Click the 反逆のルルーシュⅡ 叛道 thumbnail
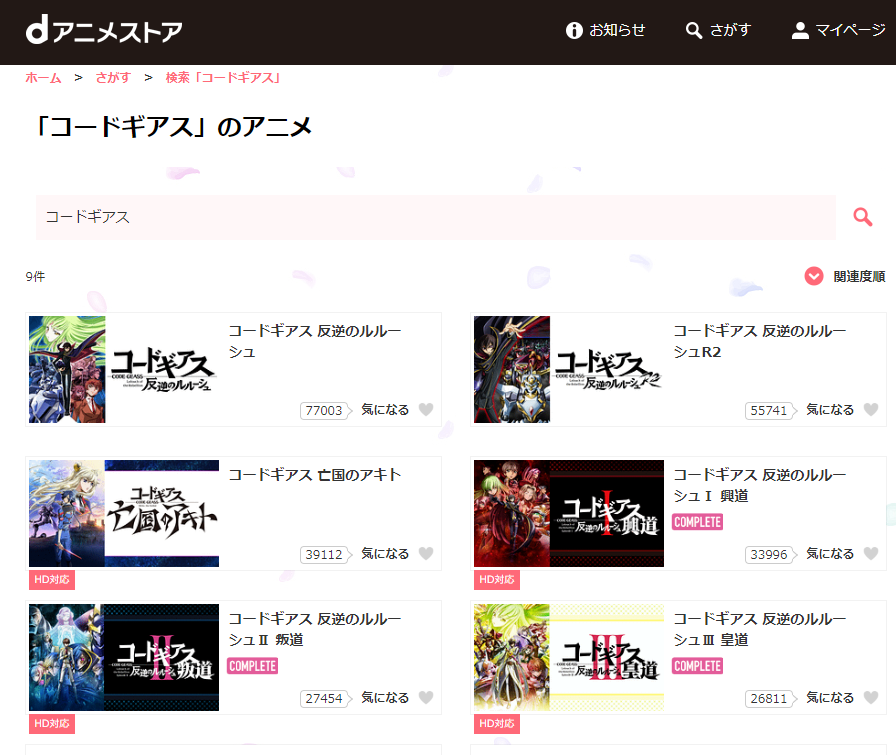 click(123, 657)
